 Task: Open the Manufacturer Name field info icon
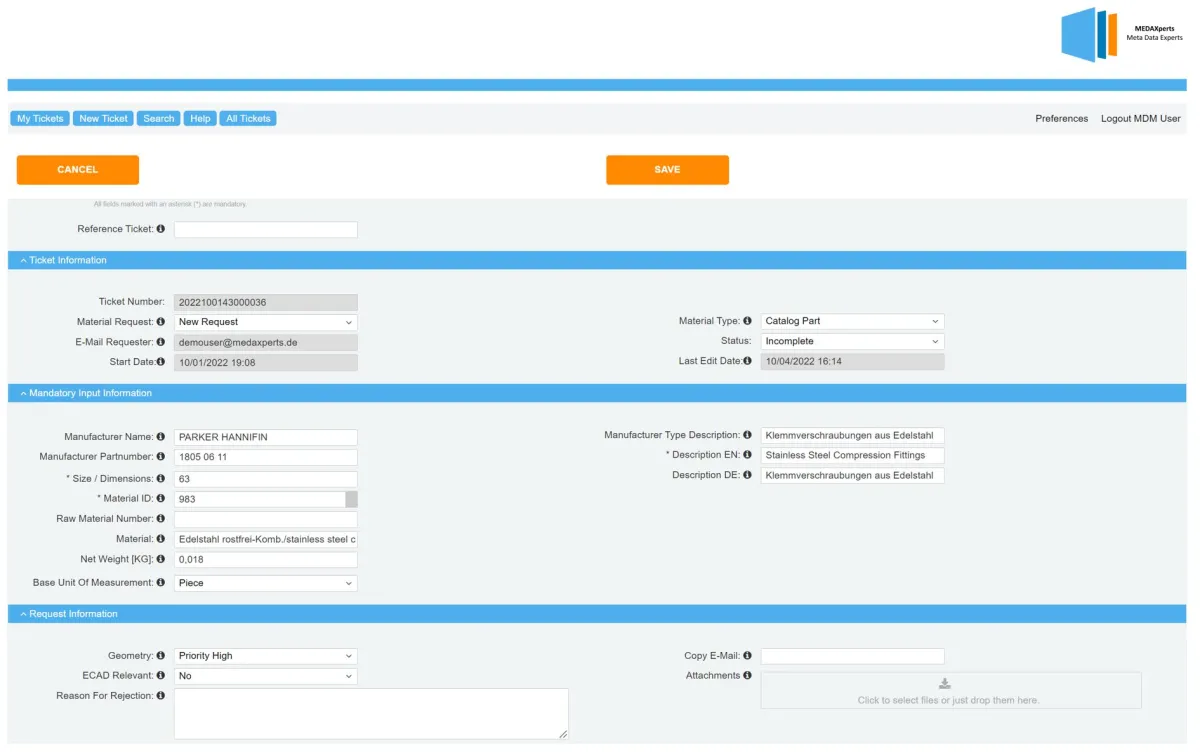coord(160,435)
